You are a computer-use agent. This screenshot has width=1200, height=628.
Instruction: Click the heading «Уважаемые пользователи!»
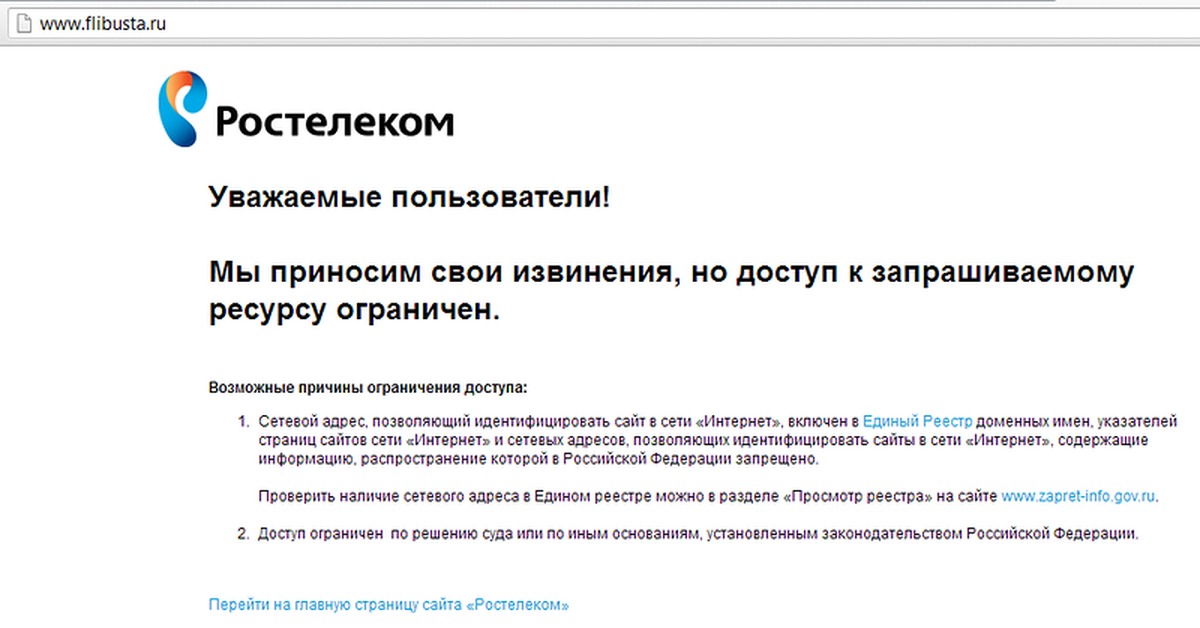tap(409, 197)
